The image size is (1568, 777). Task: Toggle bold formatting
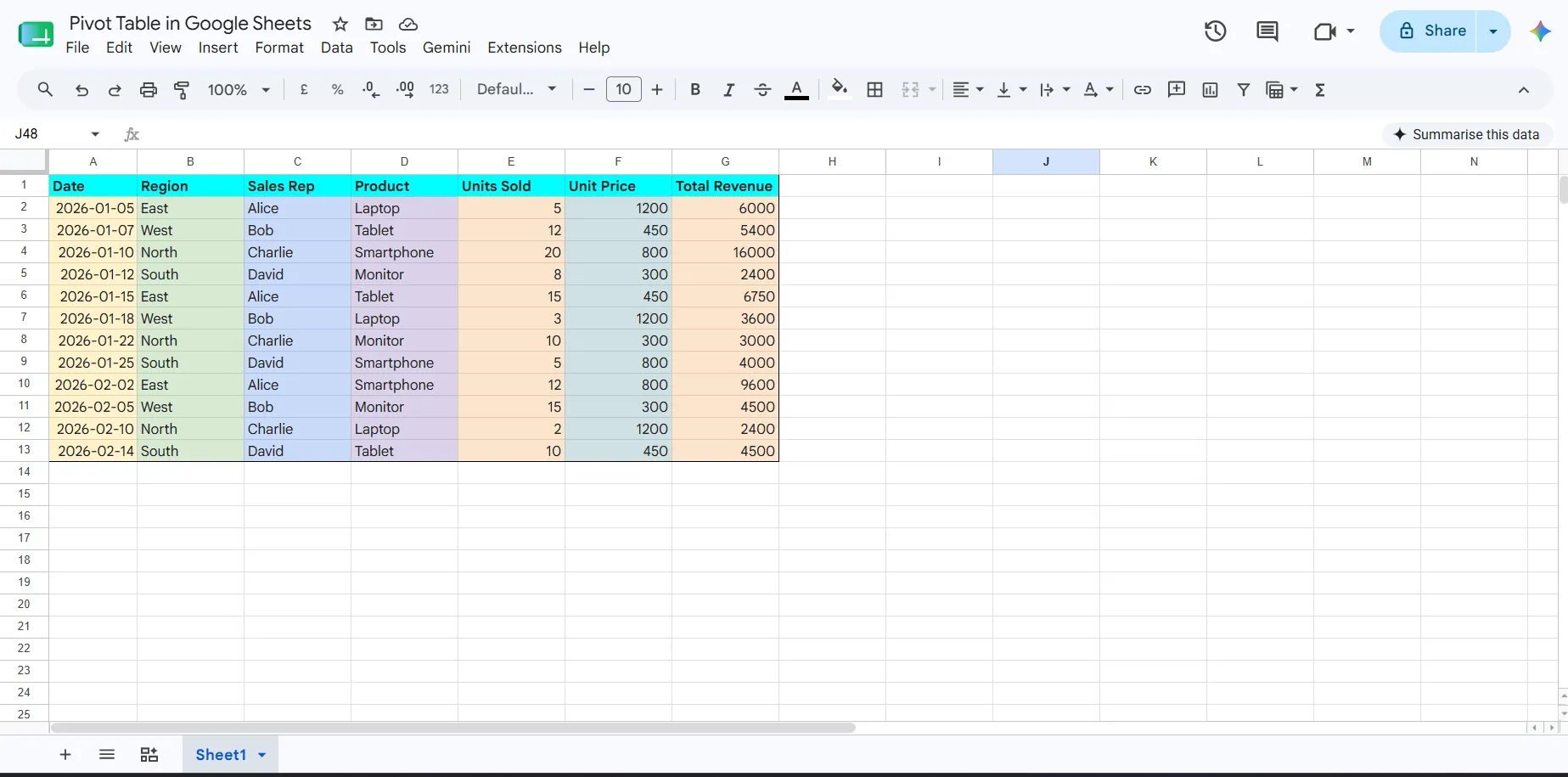pyautogui.click(x=695, y=90)
